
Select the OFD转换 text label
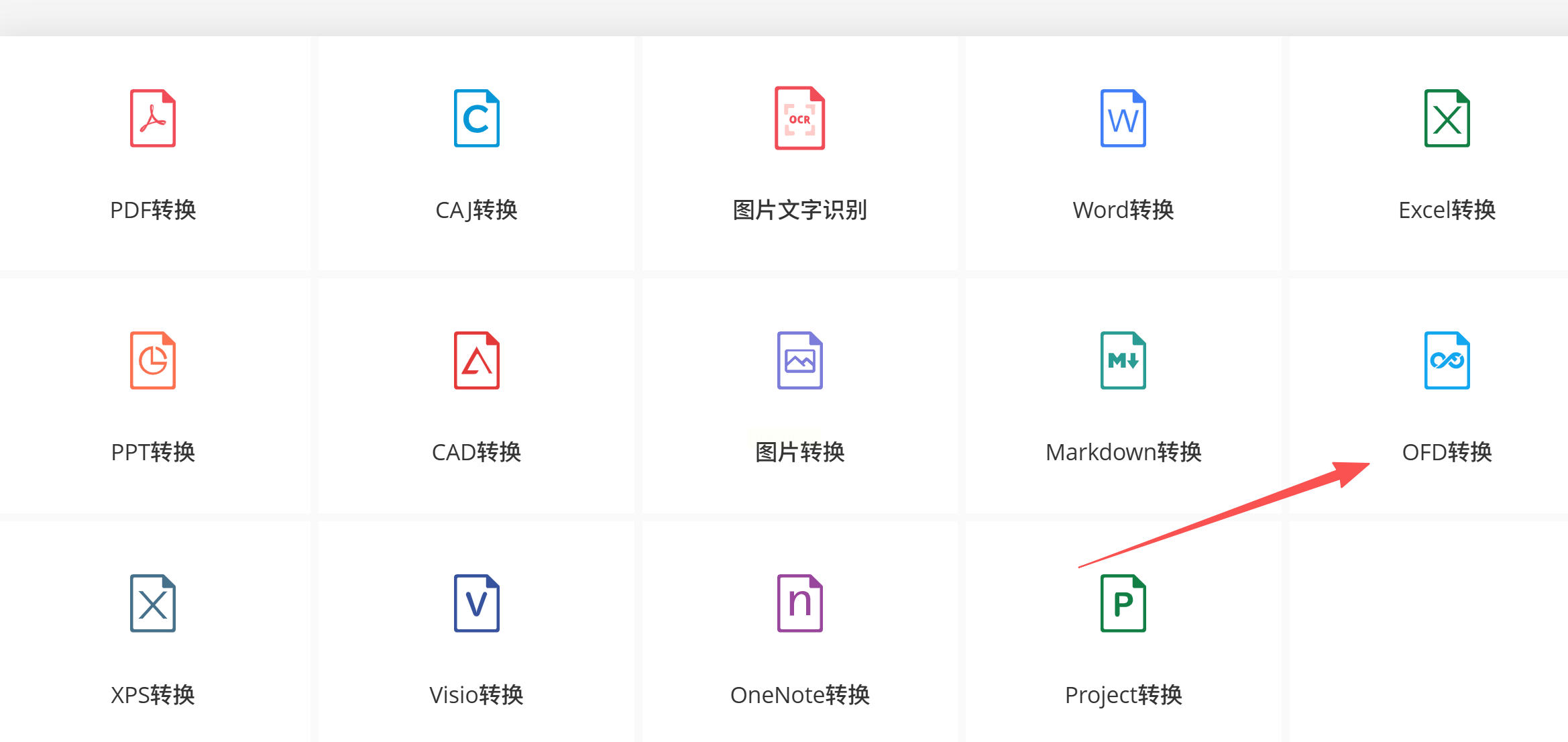pyautogui.click(x=1447, y=452)
